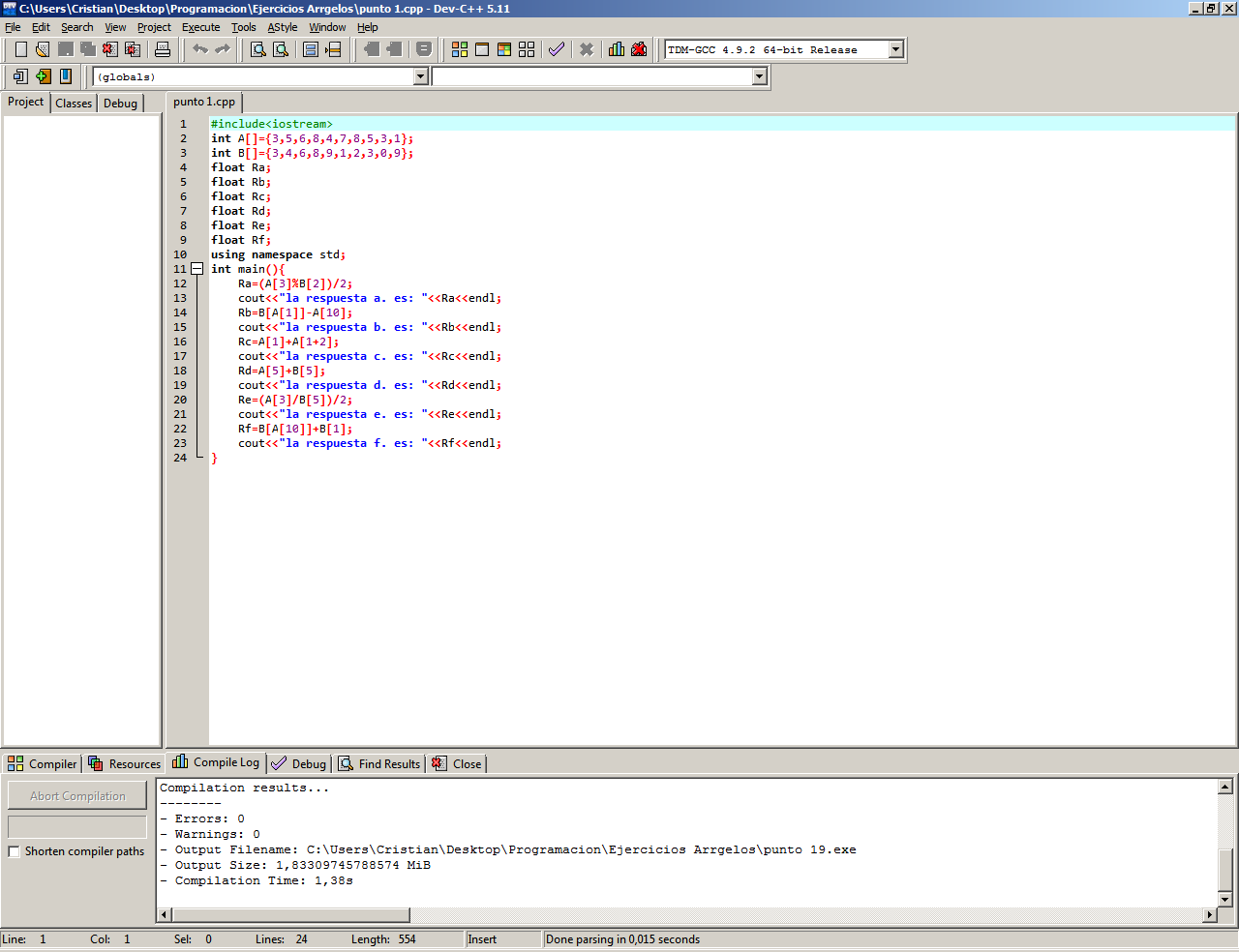Click the Run program toolbar icon
The width and height of the screenshot is (1239, 952).
(482, 49)
